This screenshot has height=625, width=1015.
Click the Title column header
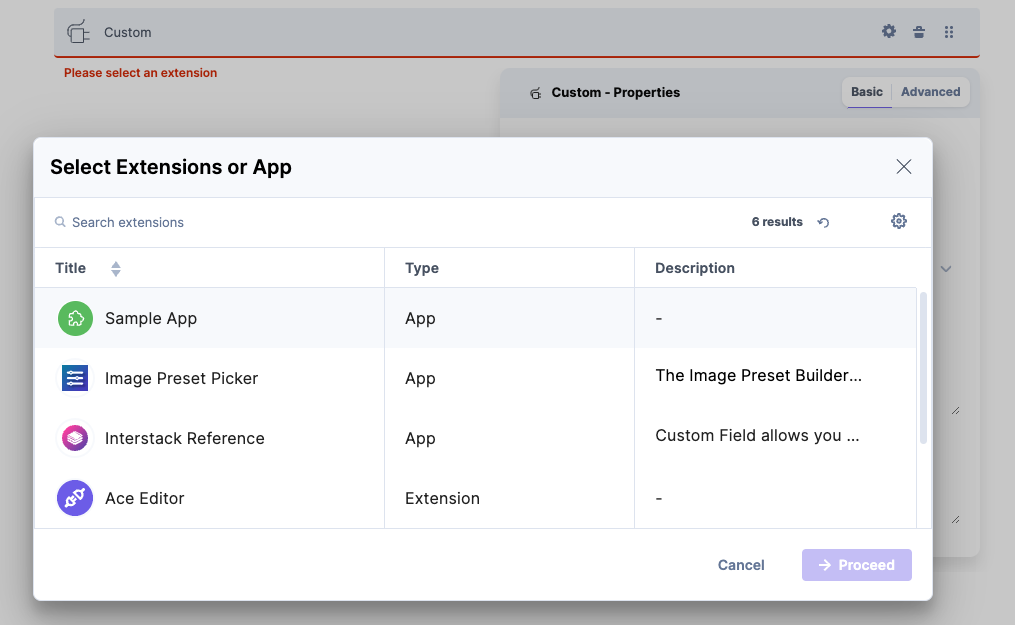tap(70, 268)
